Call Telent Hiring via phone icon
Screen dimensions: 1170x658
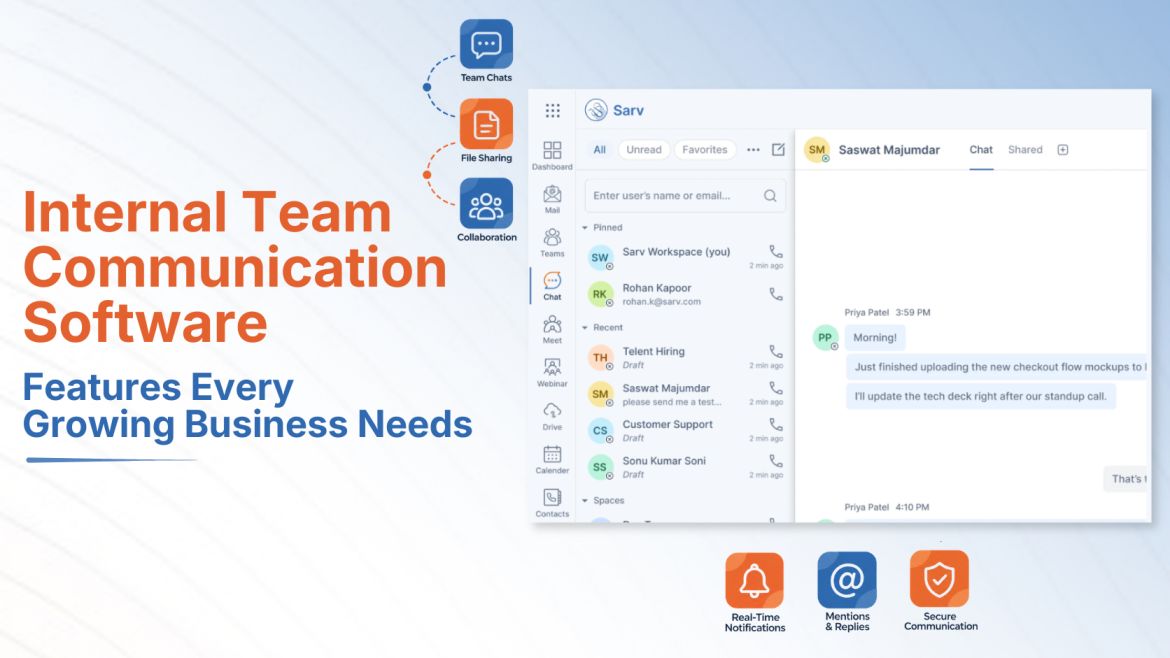coord(776,351)
